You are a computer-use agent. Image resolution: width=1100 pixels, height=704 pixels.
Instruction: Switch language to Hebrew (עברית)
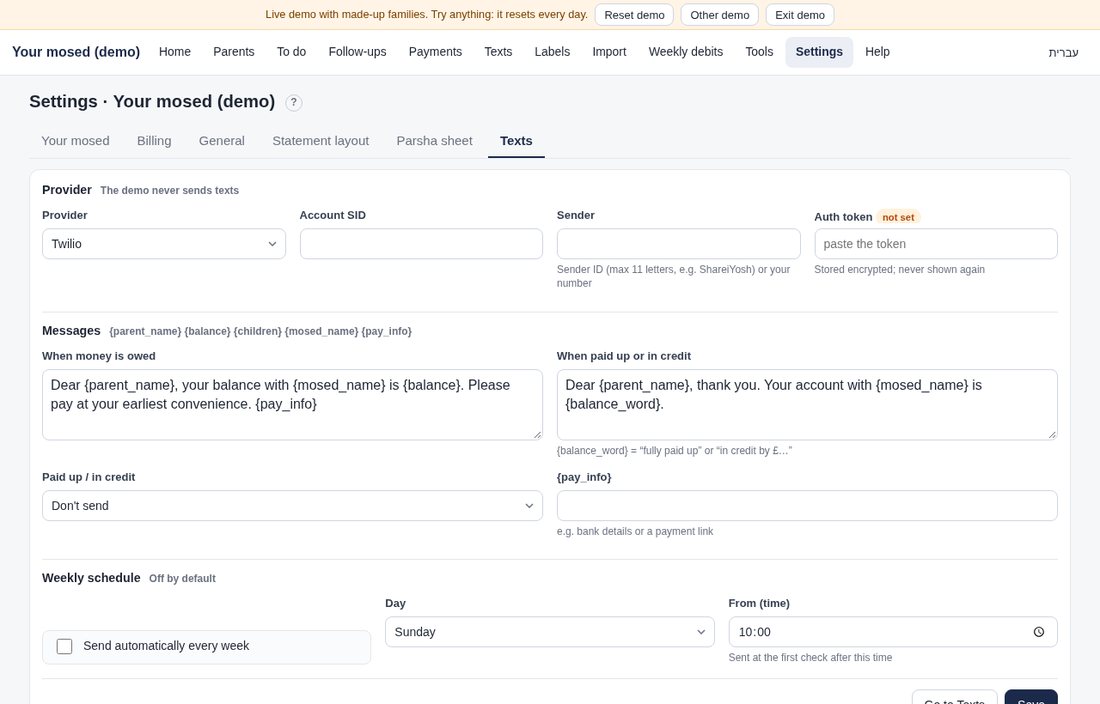(x=1064, y=52)
